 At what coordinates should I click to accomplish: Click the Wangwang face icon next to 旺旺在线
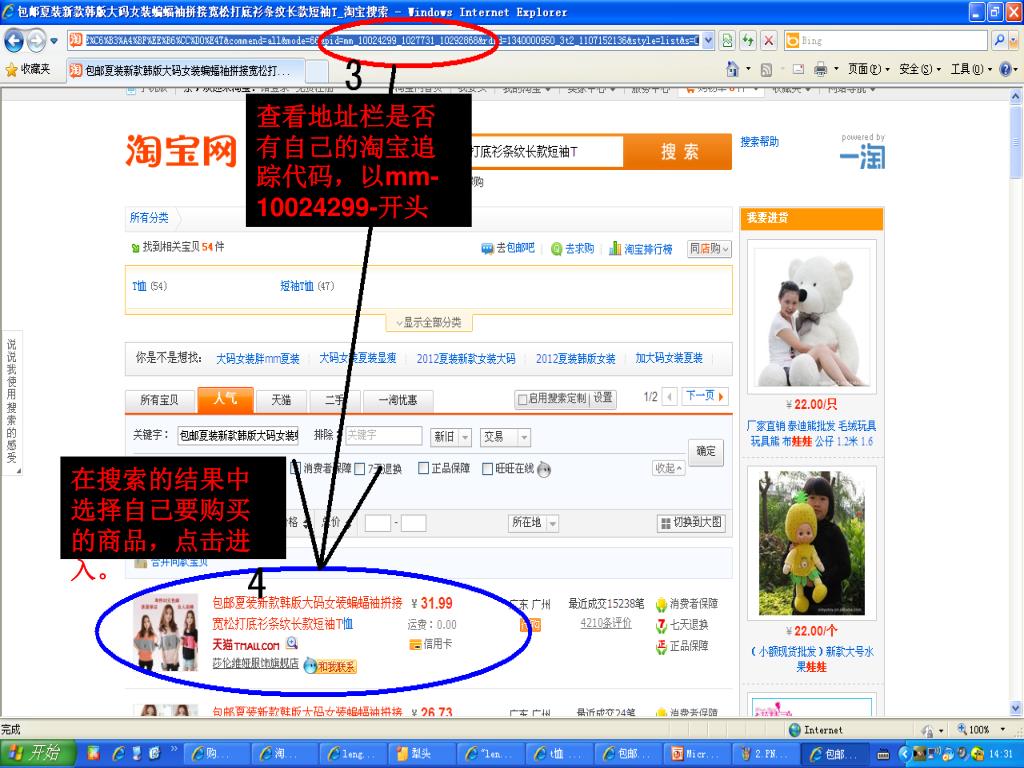tap(544, 469)
